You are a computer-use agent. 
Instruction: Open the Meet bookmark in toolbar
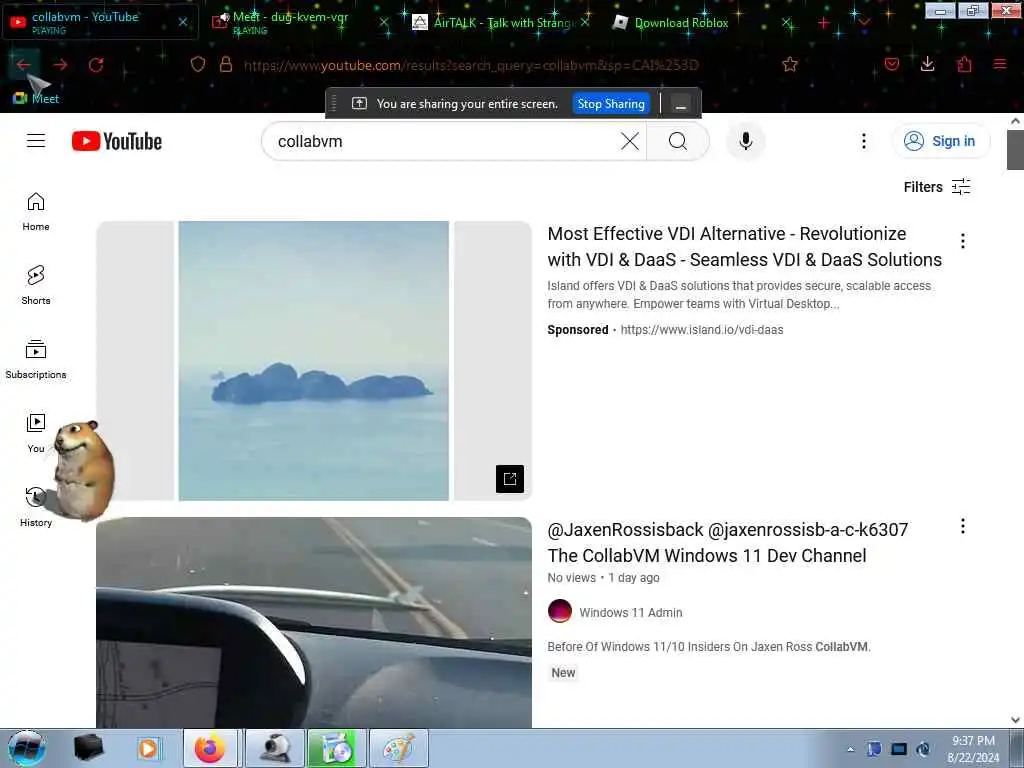[x=36, y=99]
